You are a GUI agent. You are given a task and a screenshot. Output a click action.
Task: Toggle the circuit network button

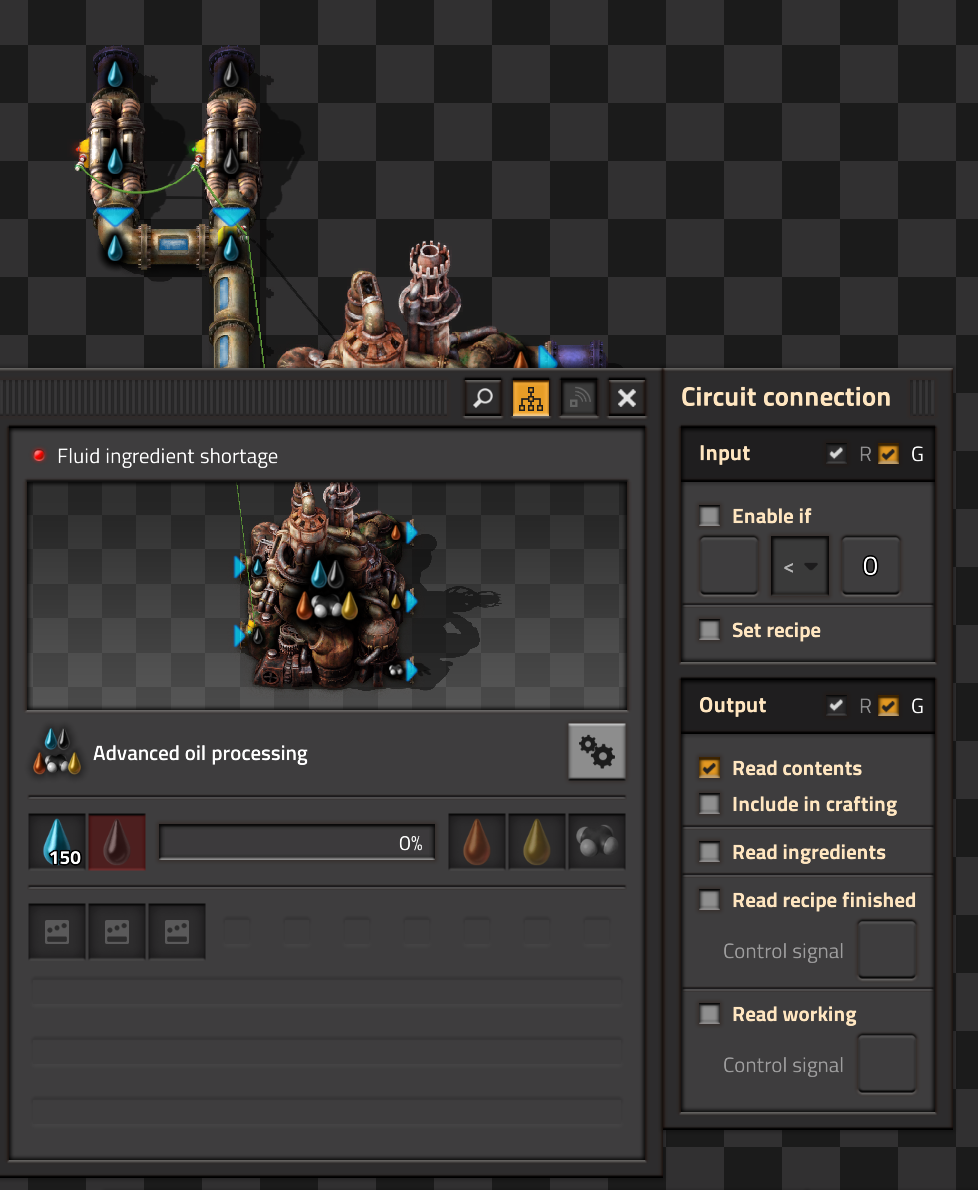click(x=531, y=398)
